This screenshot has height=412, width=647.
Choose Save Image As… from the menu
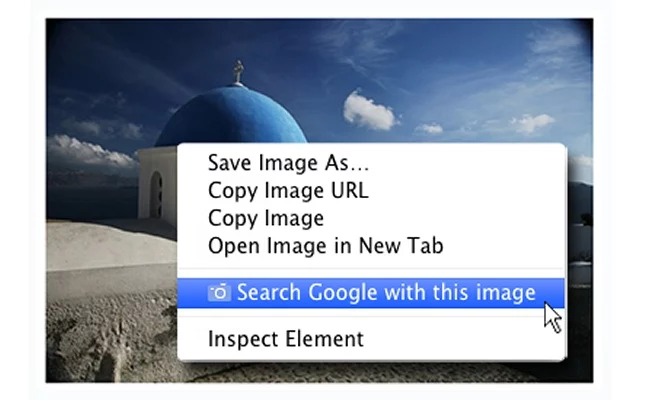tap(288, 163)
